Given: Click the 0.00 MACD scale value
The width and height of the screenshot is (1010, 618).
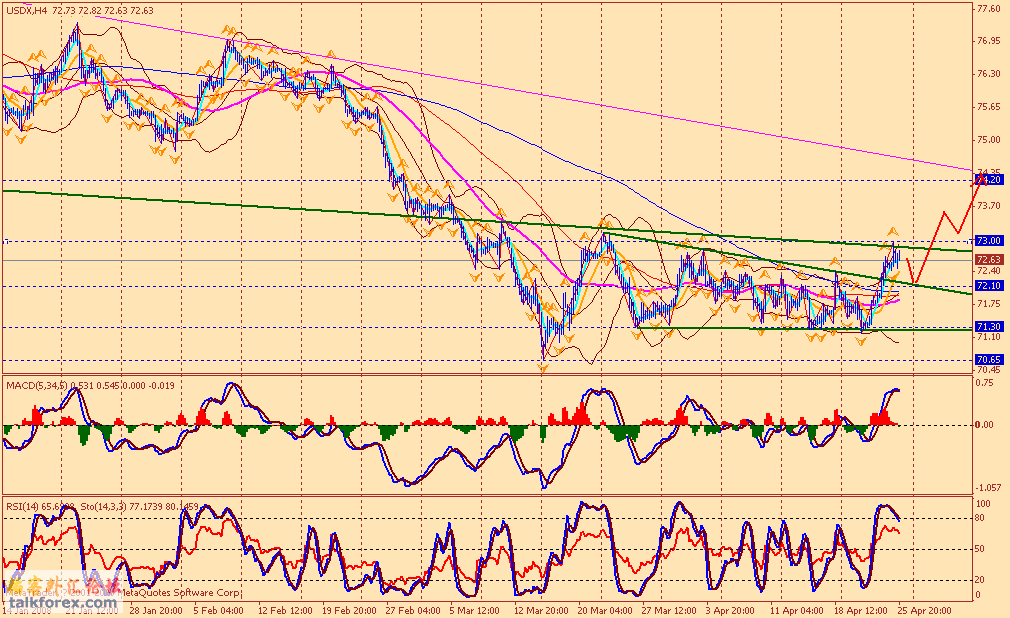Looking at the screenshot, I should 985,425.
